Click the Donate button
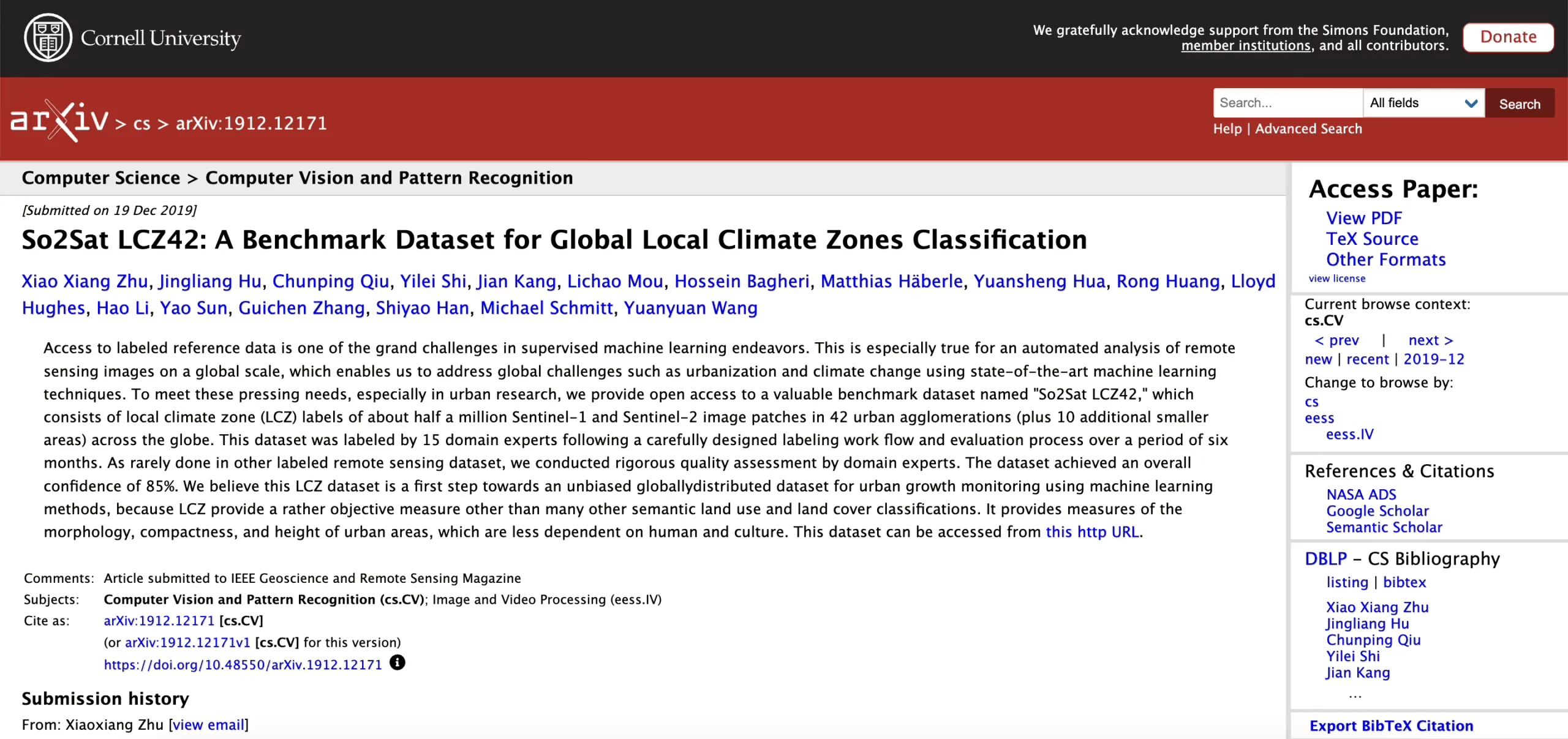Image resolution: width=1568 pixels, height=739 pixels. click(1508, 37)
